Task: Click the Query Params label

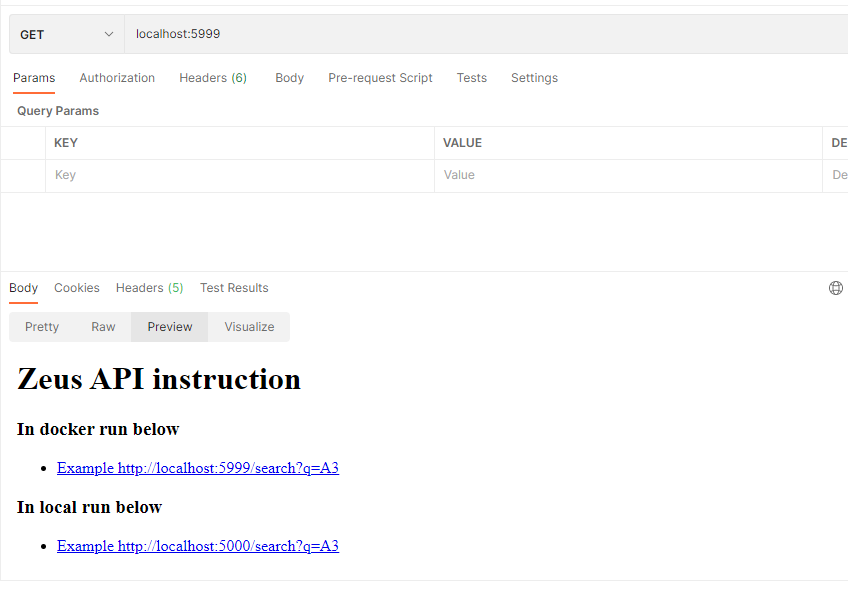Action: click(58, 111)
